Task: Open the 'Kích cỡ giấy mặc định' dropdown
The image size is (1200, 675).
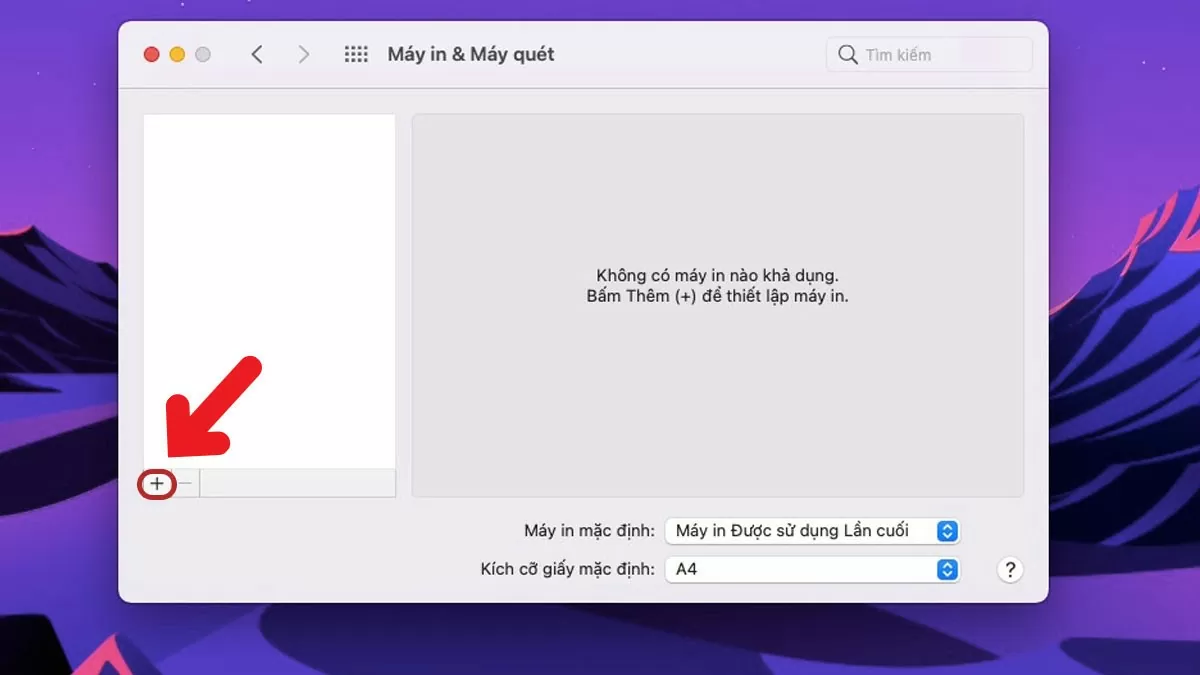Action: [812, 569]
